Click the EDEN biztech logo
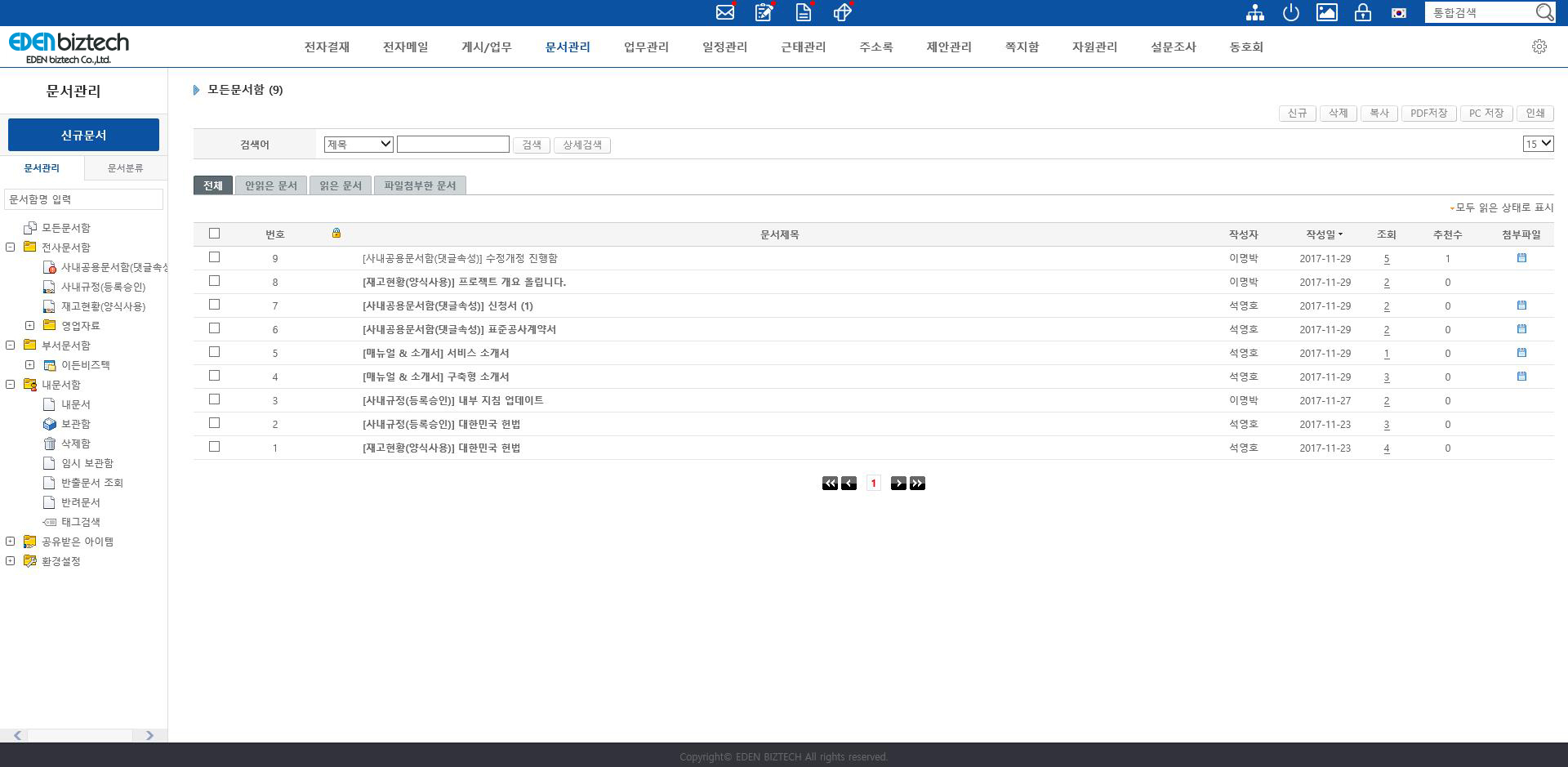1568x767 pixels. 69,47
